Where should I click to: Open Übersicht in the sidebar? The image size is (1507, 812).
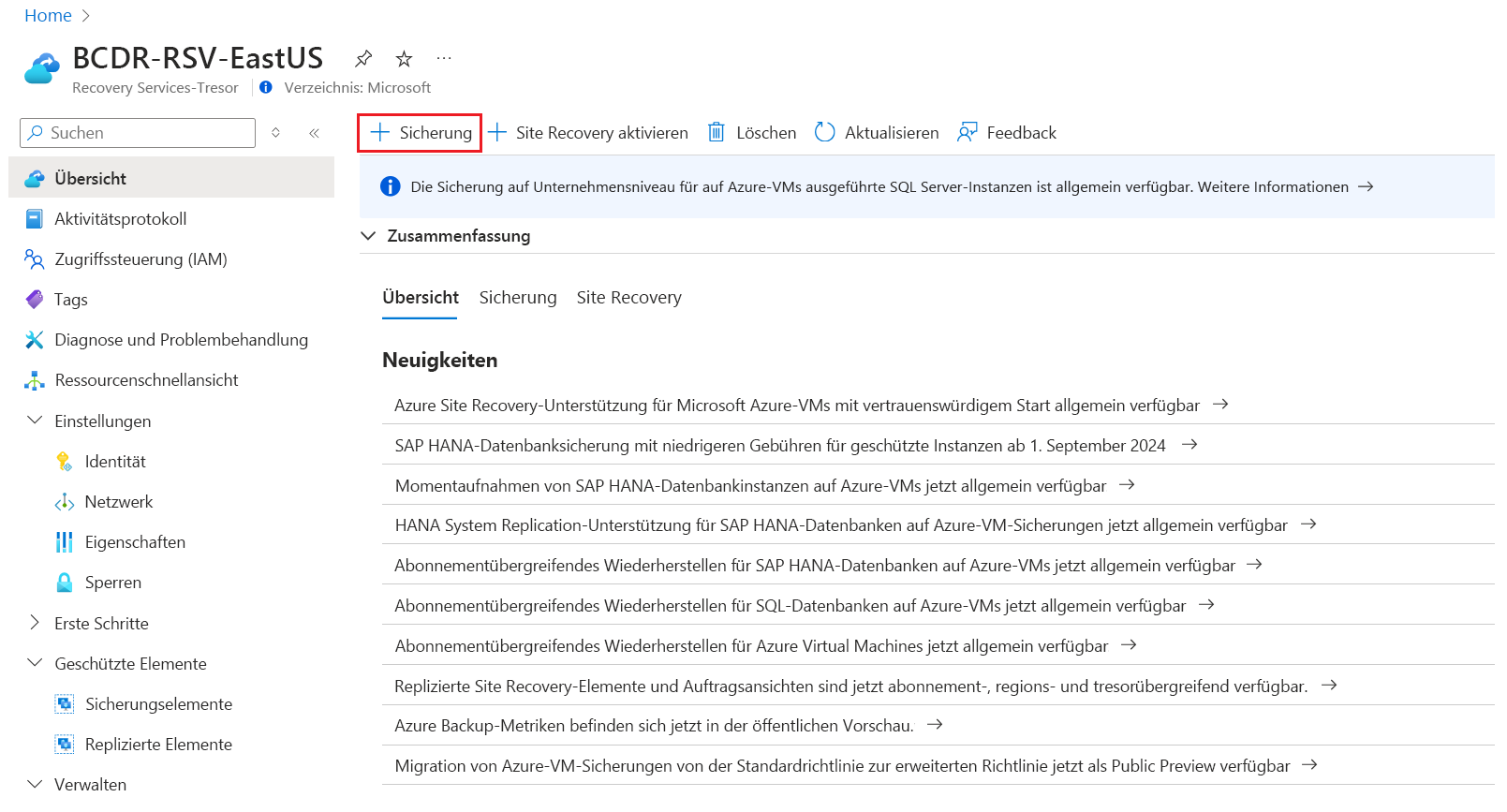171,178
